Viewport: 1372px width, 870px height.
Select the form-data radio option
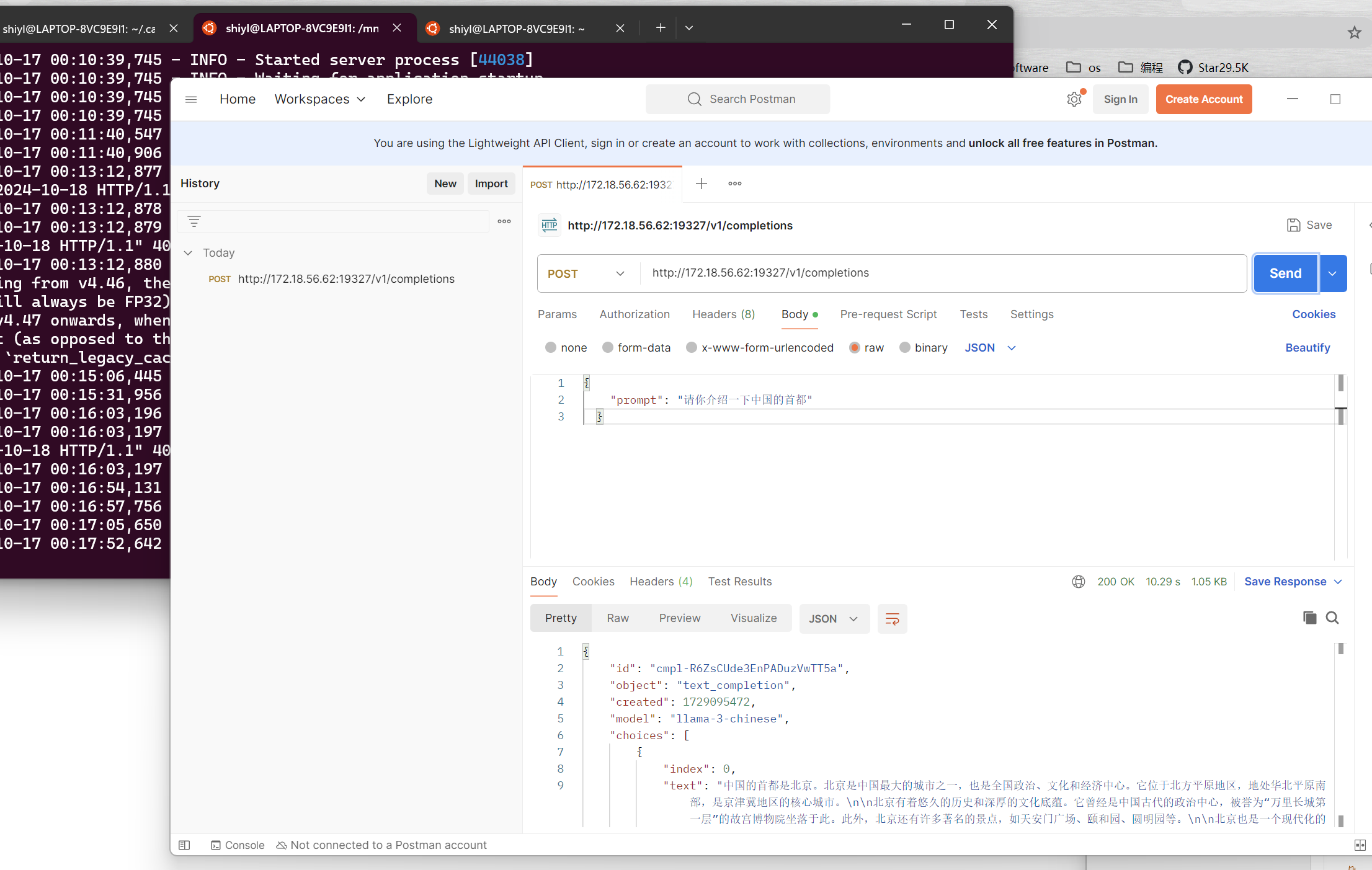[608, 348]
